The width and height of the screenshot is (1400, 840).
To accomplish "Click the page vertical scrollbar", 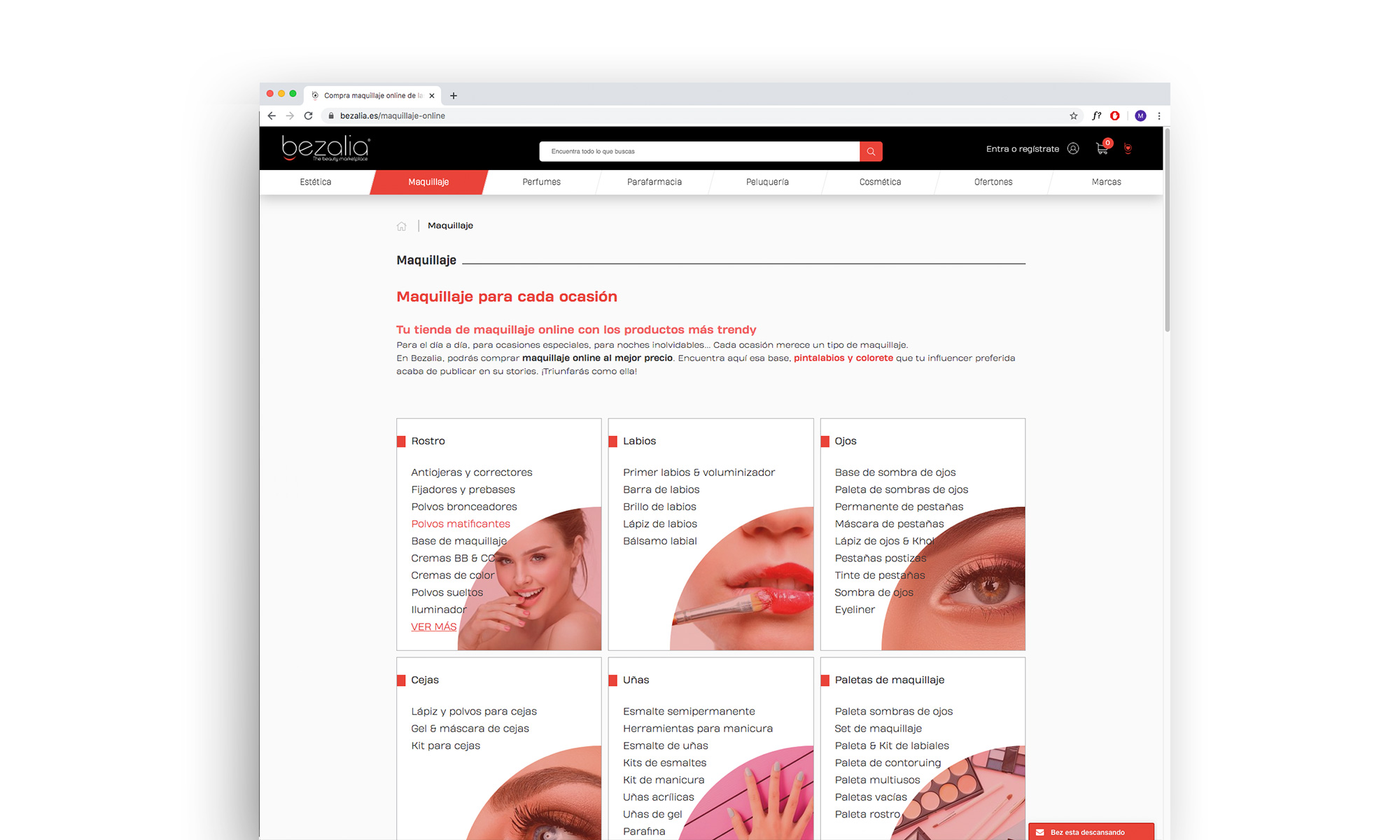I will point(1167,231).
